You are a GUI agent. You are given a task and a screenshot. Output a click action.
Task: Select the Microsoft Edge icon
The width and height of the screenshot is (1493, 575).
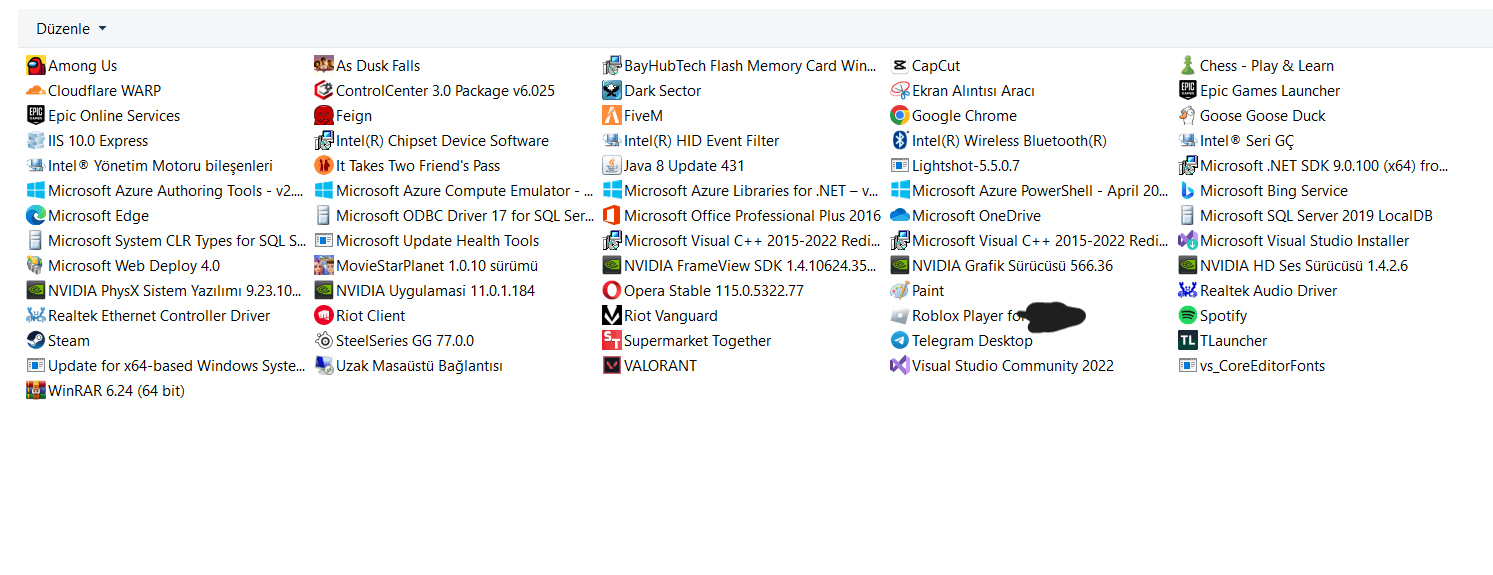tap(36, 216)
